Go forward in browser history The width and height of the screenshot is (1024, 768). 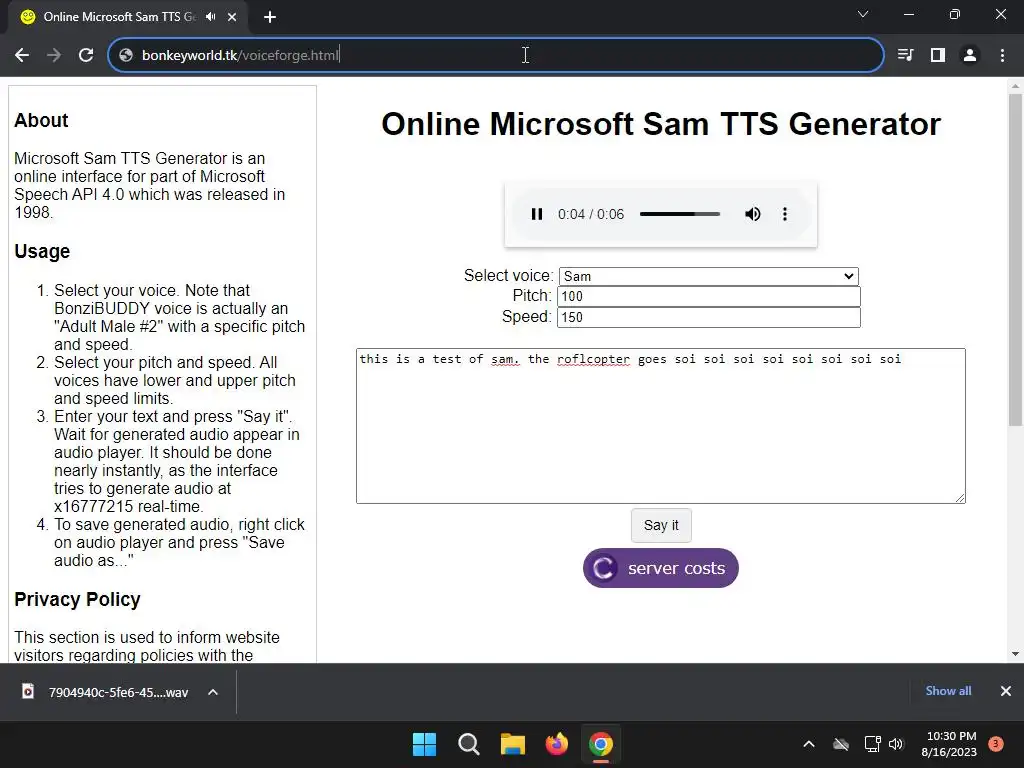point(54,56)
